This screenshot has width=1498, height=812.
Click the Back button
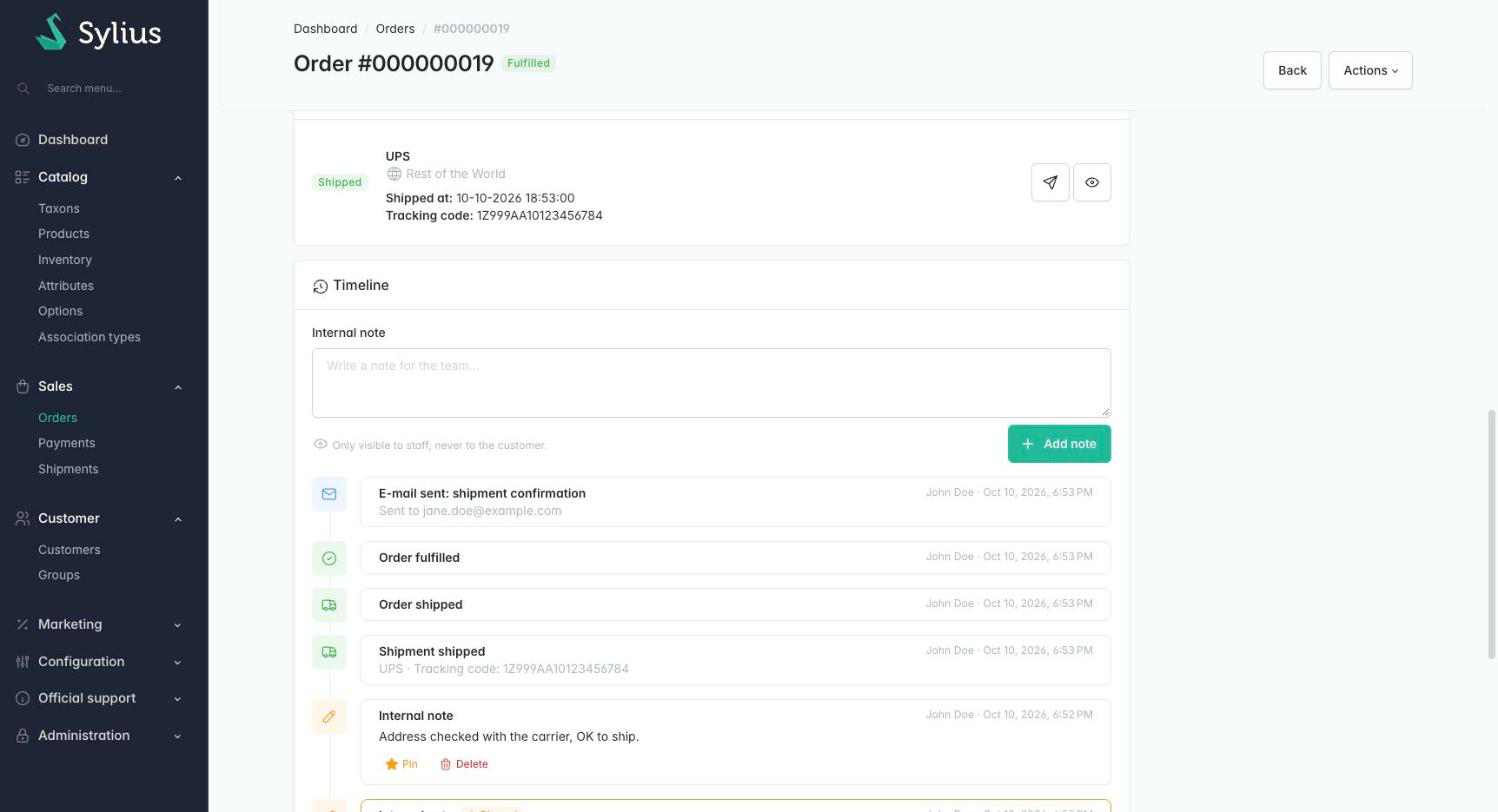[1292, 71]
